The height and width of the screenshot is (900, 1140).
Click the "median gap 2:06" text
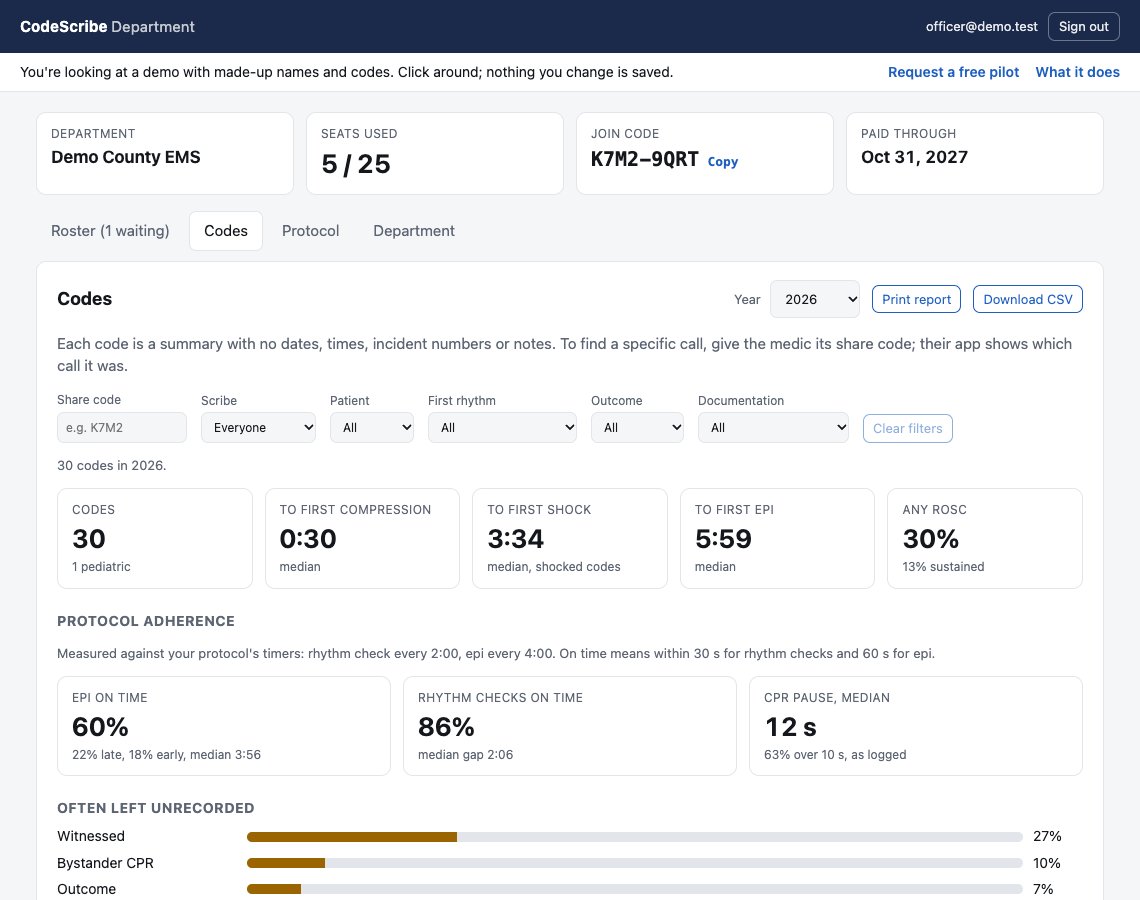pos(465,755)
